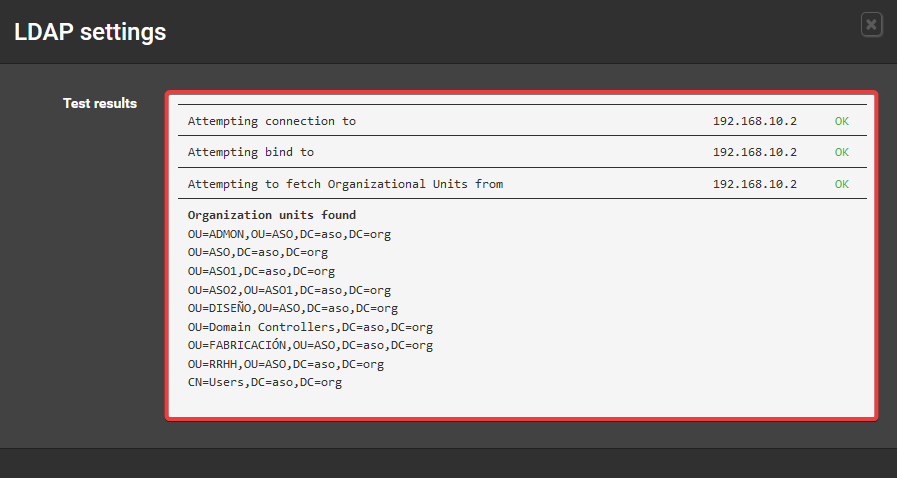
Task: Click the OK status for connection attempt
Action: tap(841, 121)
